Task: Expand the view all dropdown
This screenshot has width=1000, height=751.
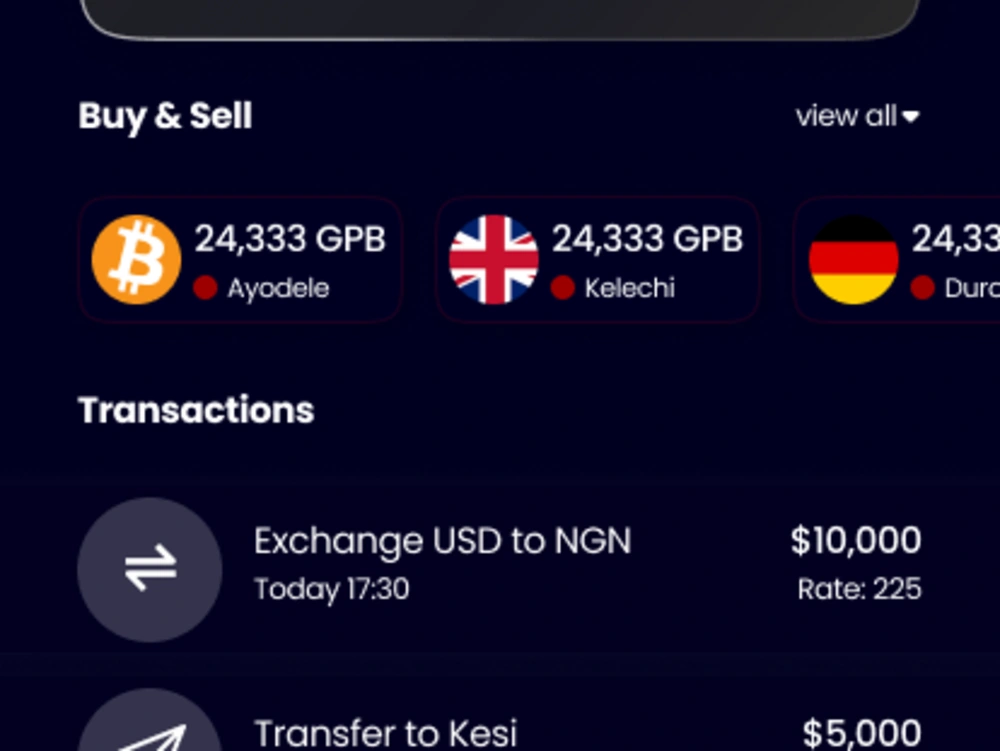Action: [858, 116]
